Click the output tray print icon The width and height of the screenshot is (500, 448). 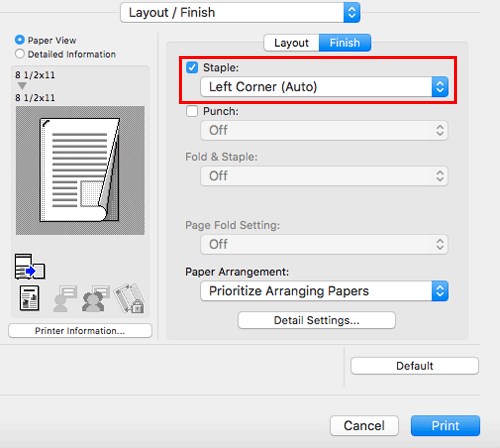30,267
